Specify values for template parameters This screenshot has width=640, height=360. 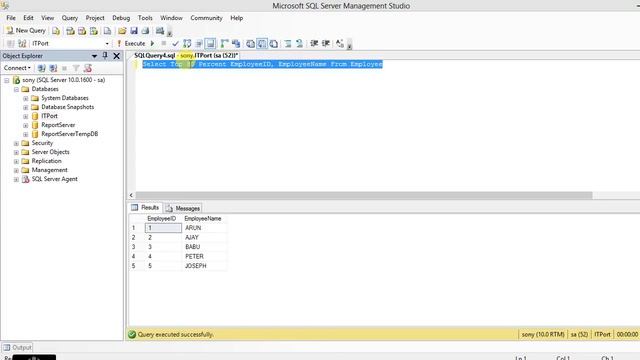[340, 43]
